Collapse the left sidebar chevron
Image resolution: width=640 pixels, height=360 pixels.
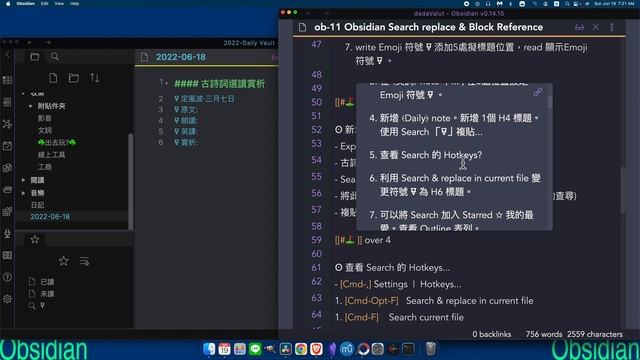point(7,54)
